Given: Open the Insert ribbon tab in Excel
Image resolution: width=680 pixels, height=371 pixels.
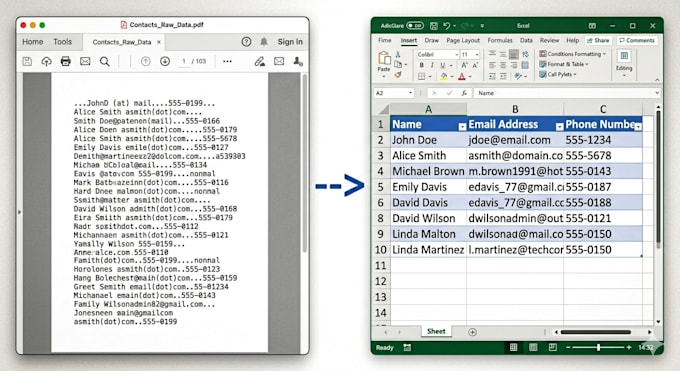Looking at the screenshot, I should pyautogui.click(x=409, y=40).
